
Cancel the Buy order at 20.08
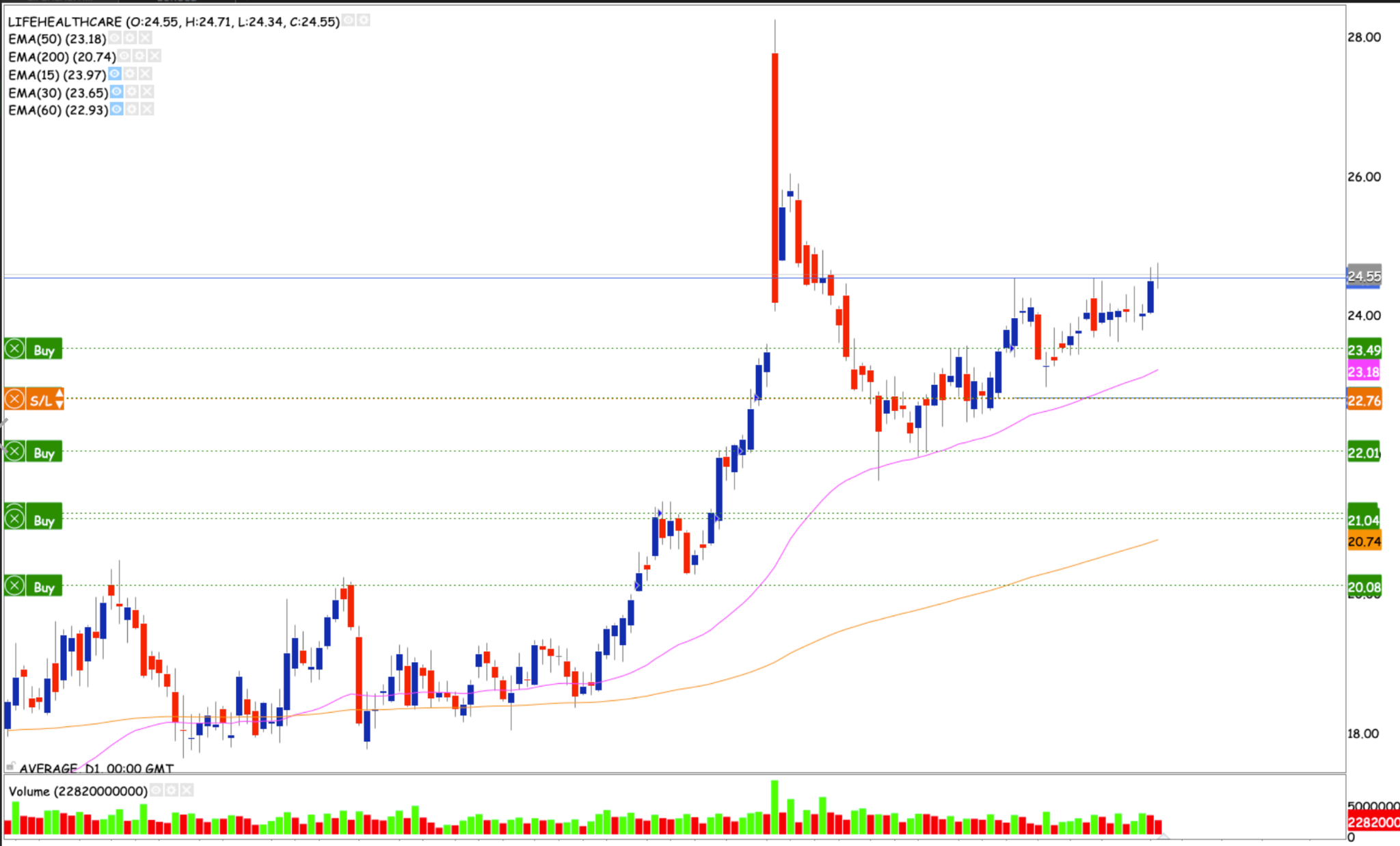pyautogui.click(x=14, y=586)
